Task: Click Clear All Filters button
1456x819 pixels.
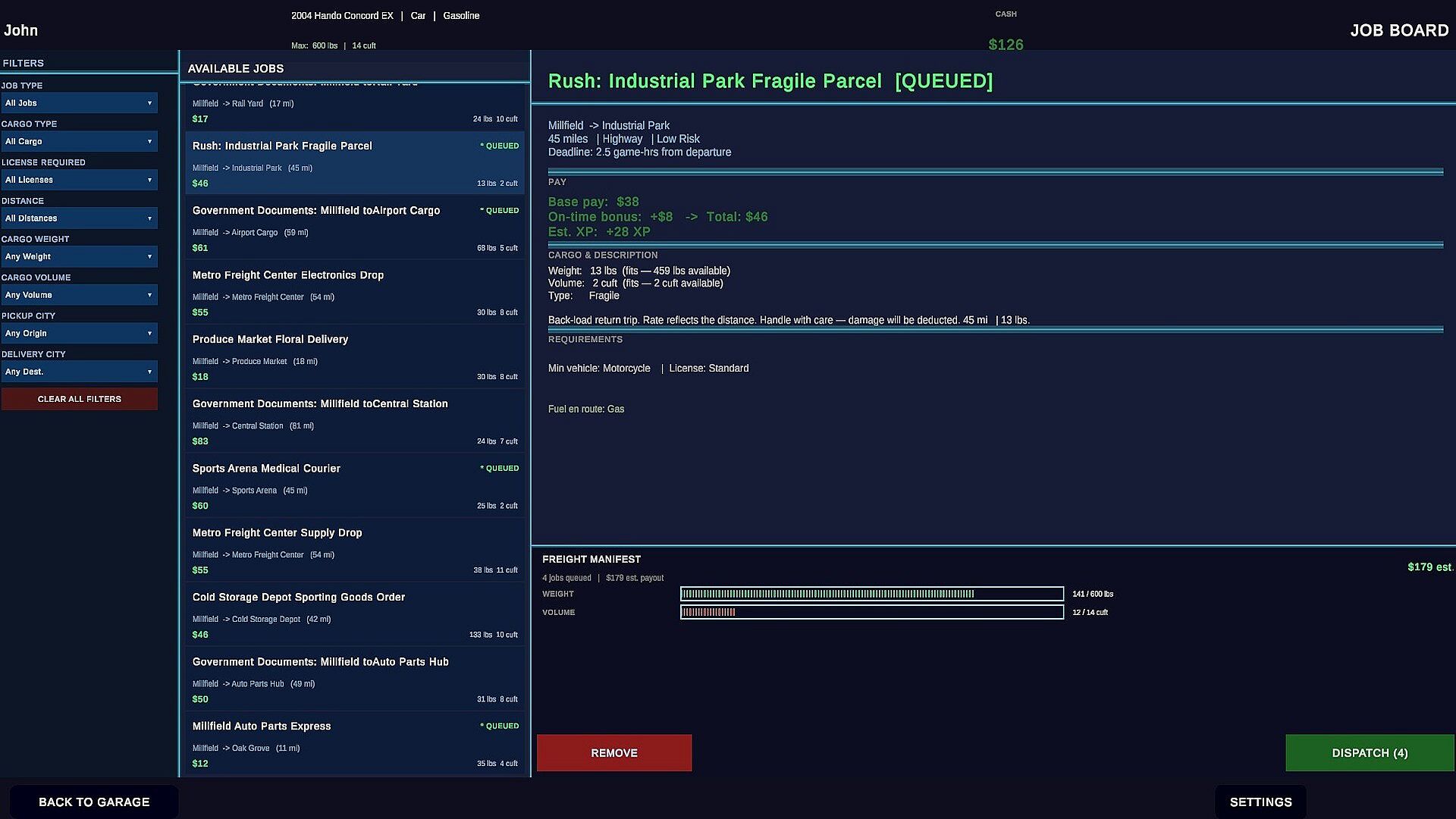Action: click(x=79, y=399)
